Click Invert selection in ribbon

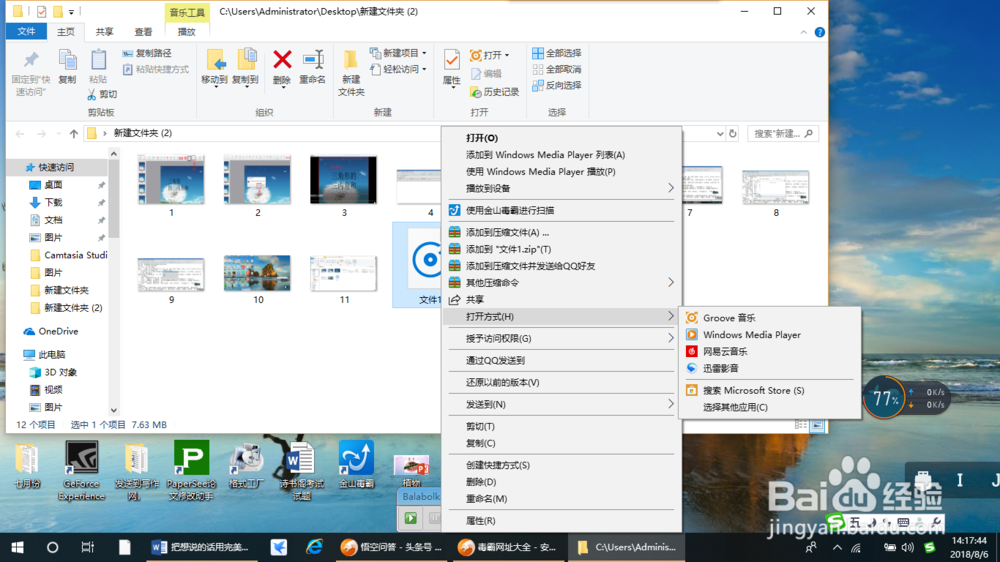tap(557, 85)
